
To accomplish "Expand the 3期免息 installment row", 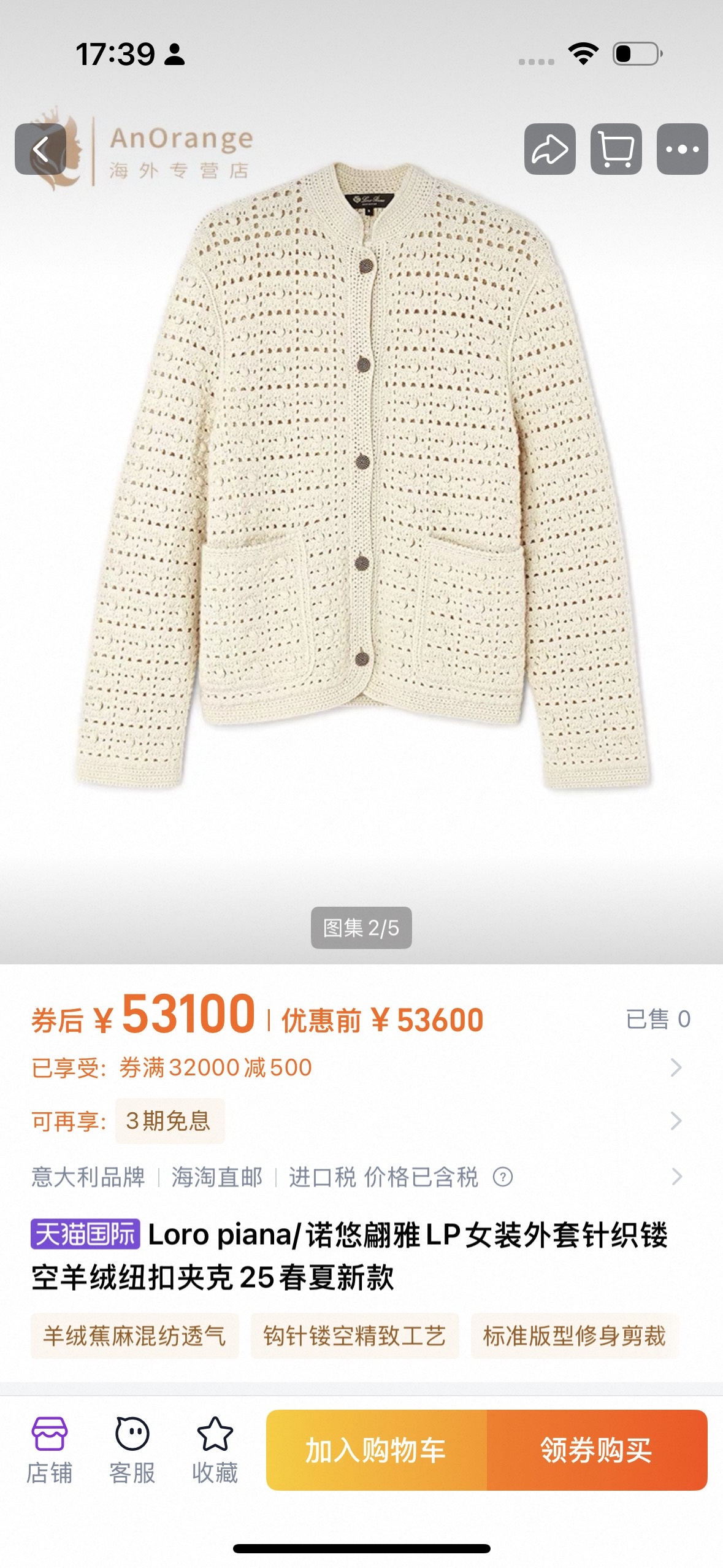I will [676, 1121].
